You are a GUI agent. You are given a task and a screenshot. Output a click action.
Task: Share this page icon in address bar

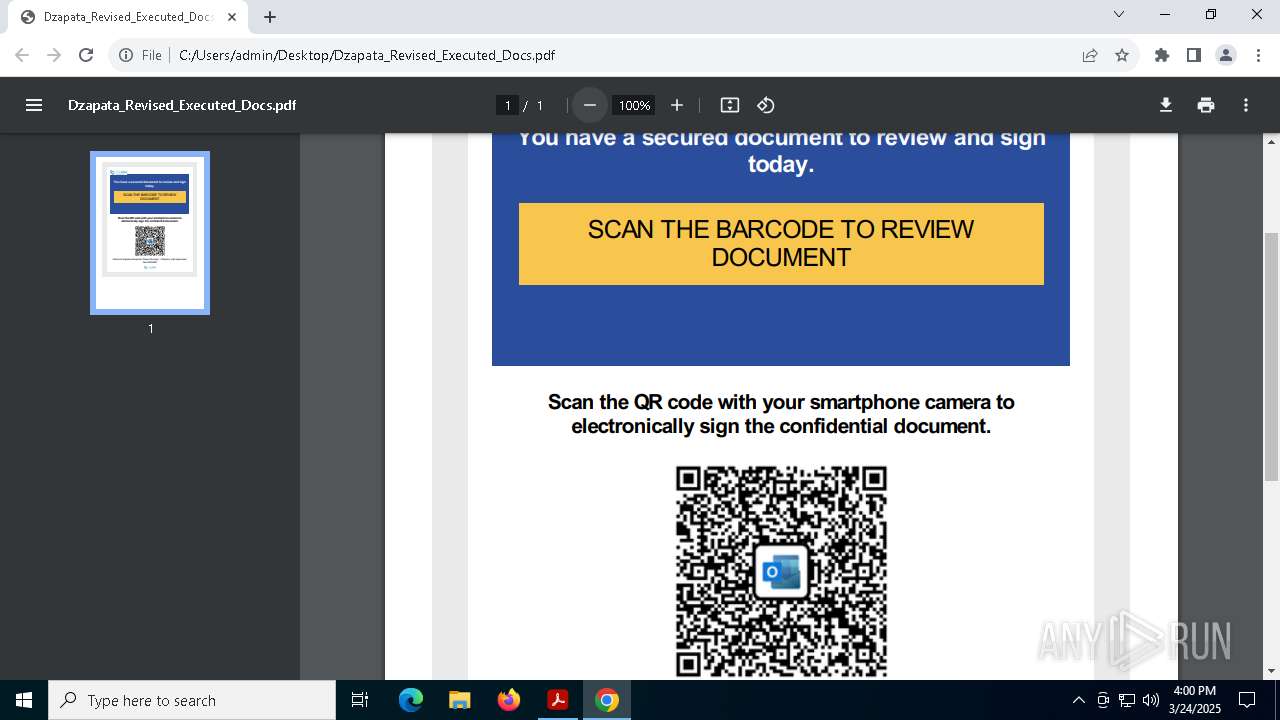click(x=1090, y=55)
